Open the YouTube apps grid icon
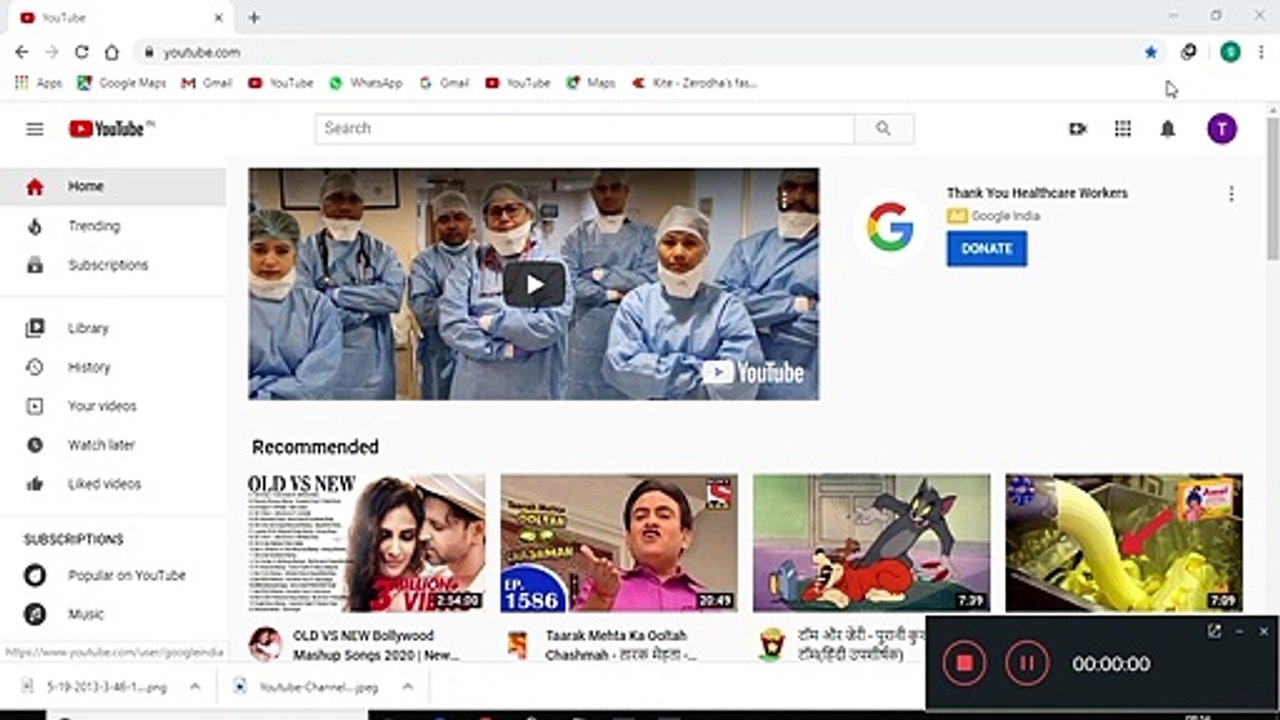The width and height of the screenshot is (1280, 720). [x=1123, y=129]
